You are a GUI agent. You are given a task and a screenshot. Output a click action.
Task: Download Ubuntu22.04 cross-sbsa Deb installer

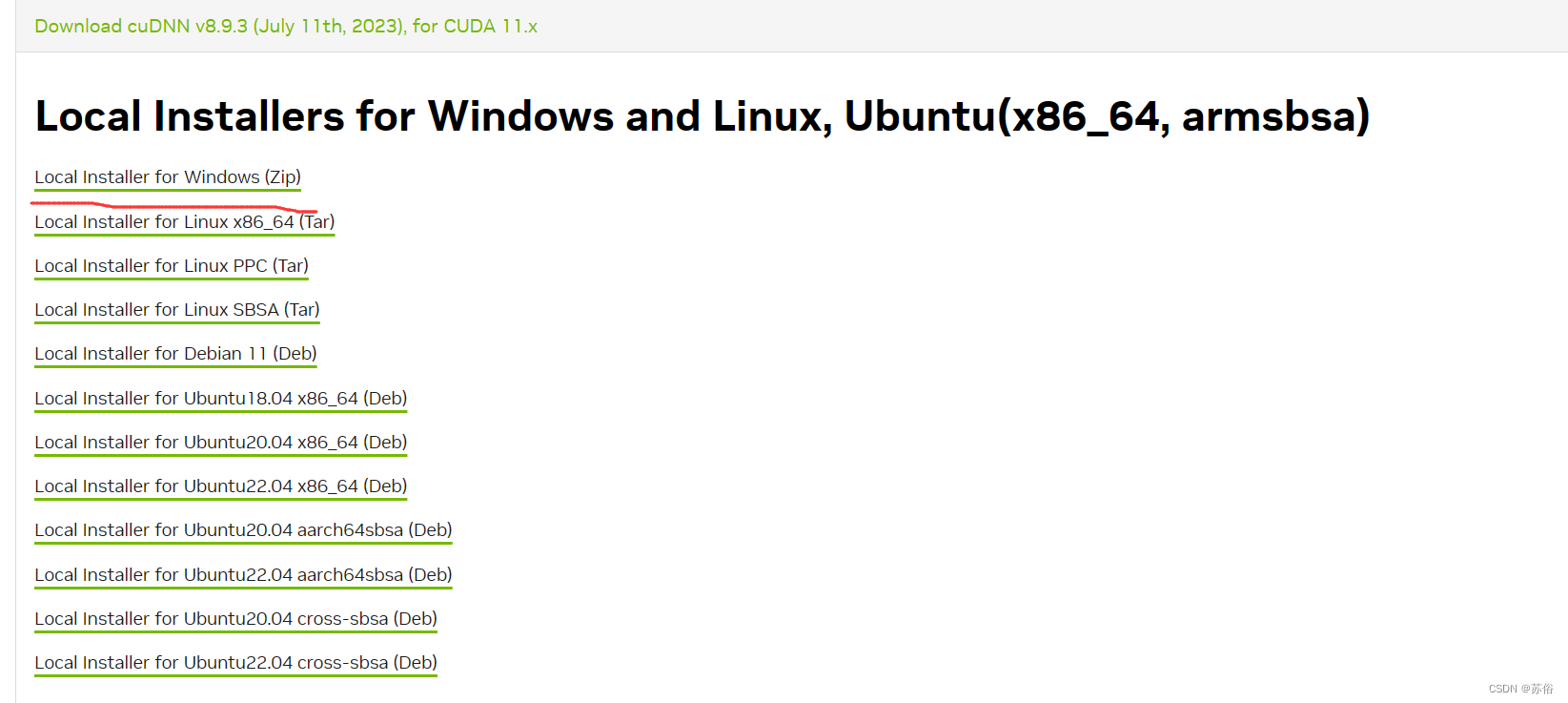[x=235, y=662]
